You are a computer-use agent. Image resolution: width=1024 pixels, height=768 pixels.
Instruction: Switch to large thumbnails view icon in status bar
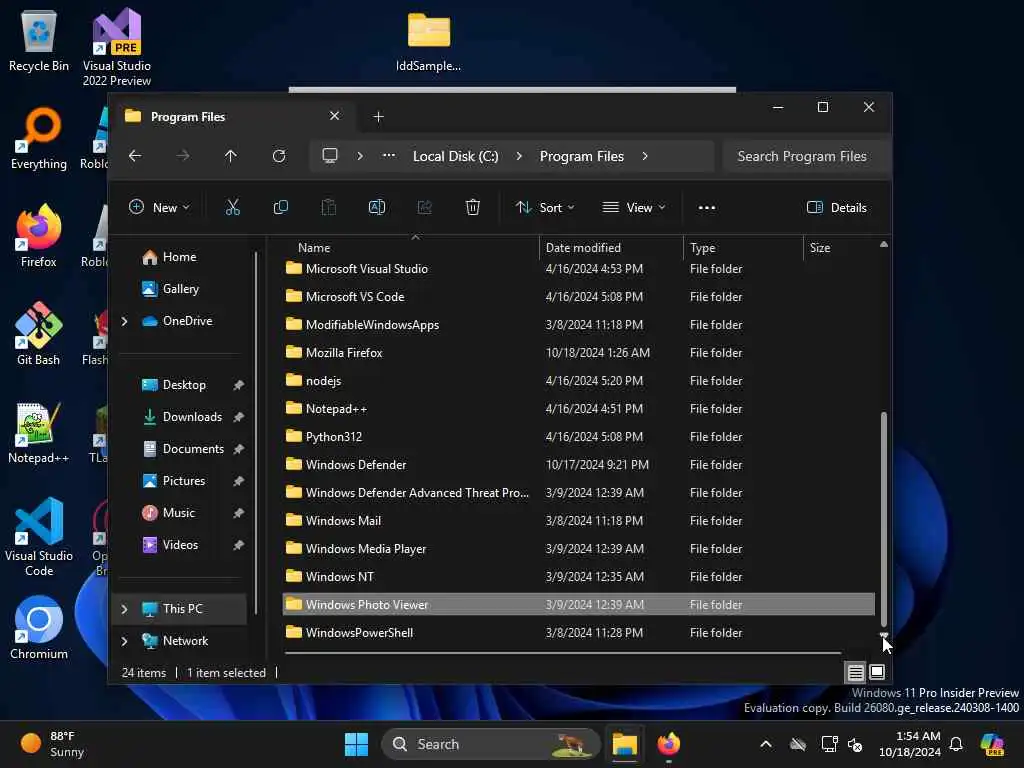pyautogui.click(x=877, y=672)
